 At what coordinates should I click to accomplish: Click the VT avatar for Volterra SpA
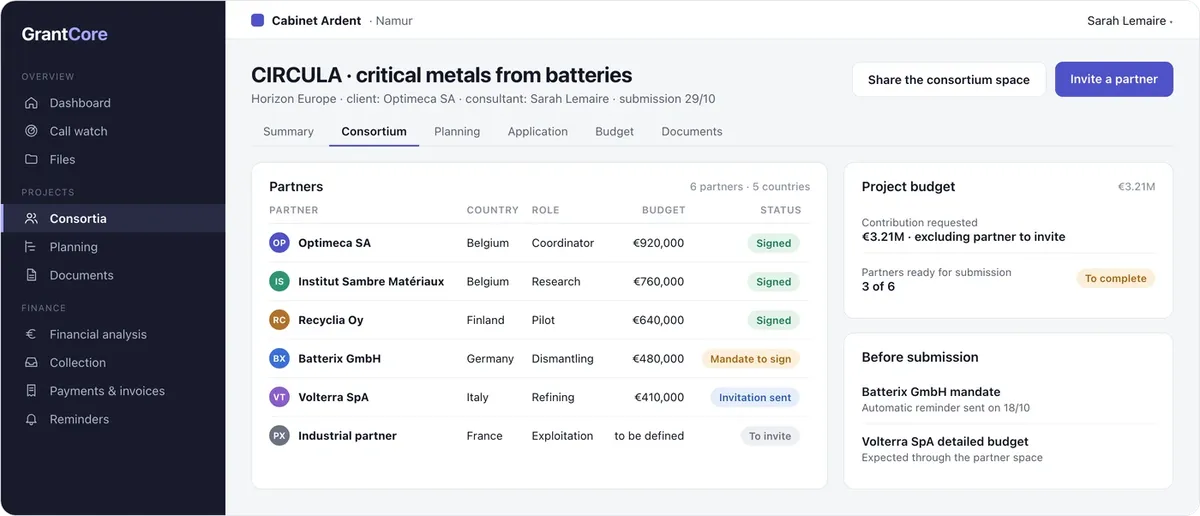279,397
